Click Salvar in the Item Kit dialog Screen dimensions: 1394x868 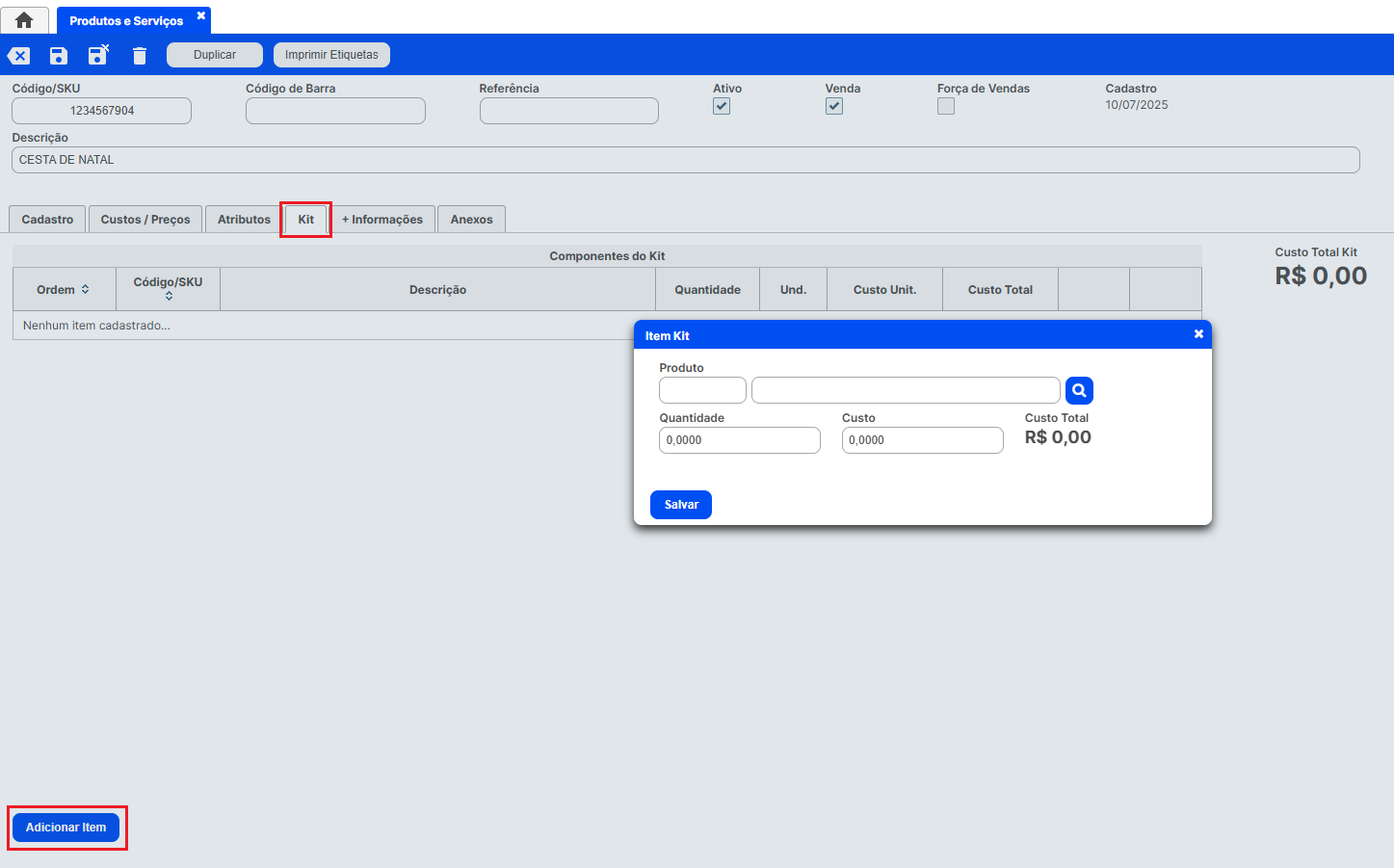(x=681, y=505)
